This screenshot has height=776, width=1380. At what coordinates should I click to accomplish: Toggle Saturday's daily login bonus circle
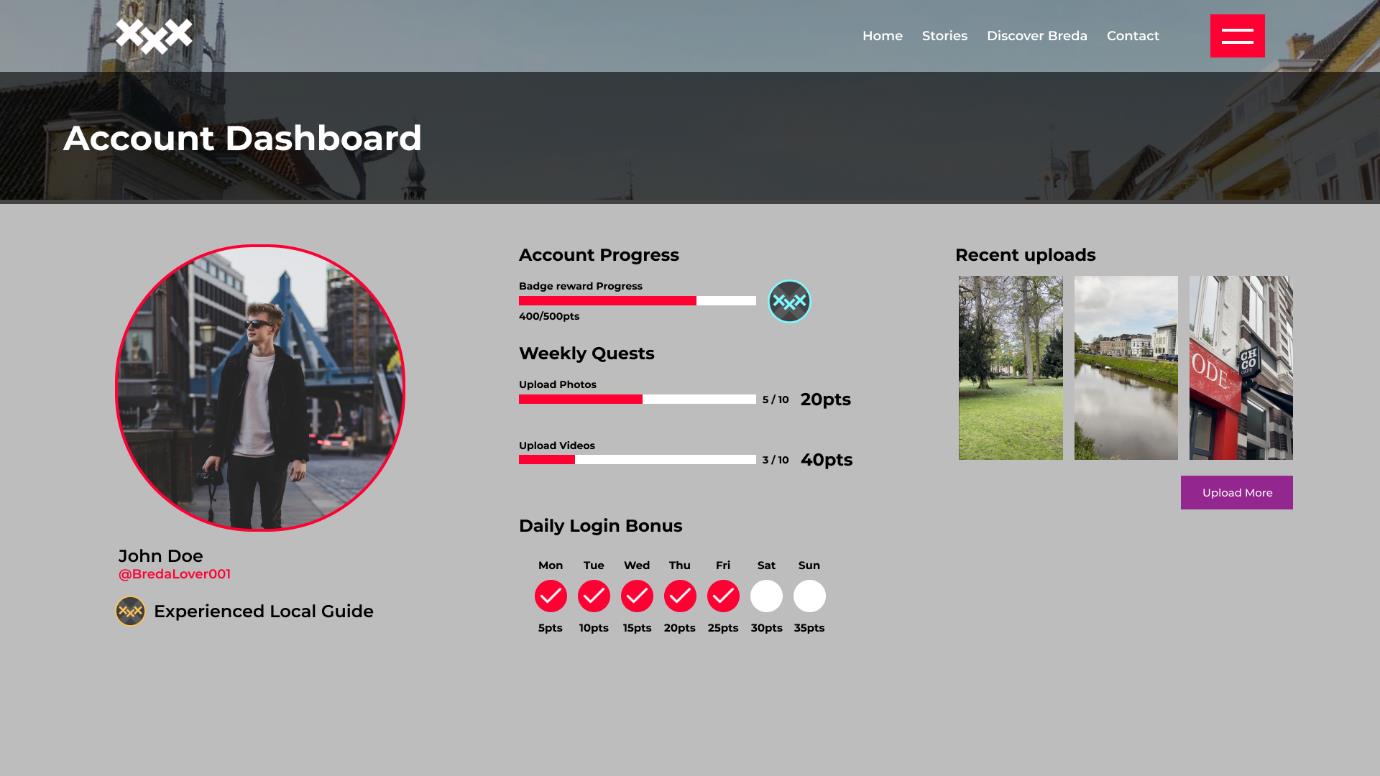(766, 596)
